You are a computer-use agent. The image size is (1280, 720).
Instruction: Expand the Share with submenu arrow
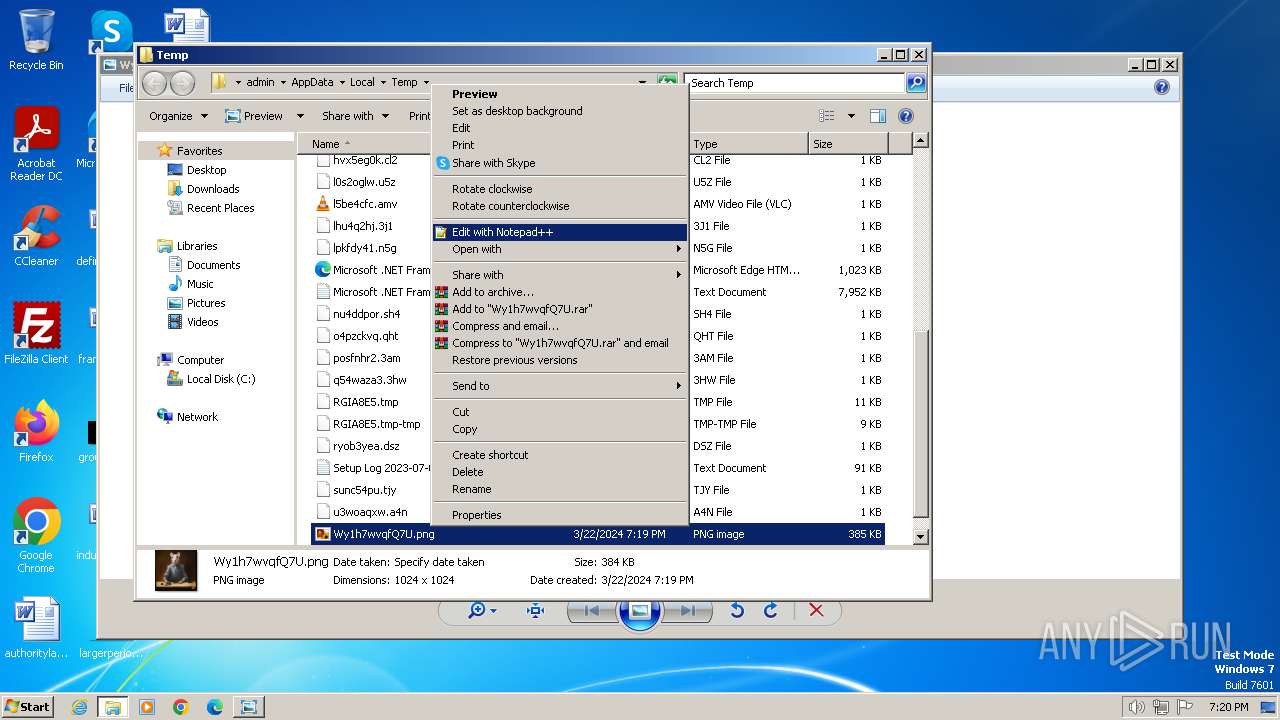678,275
